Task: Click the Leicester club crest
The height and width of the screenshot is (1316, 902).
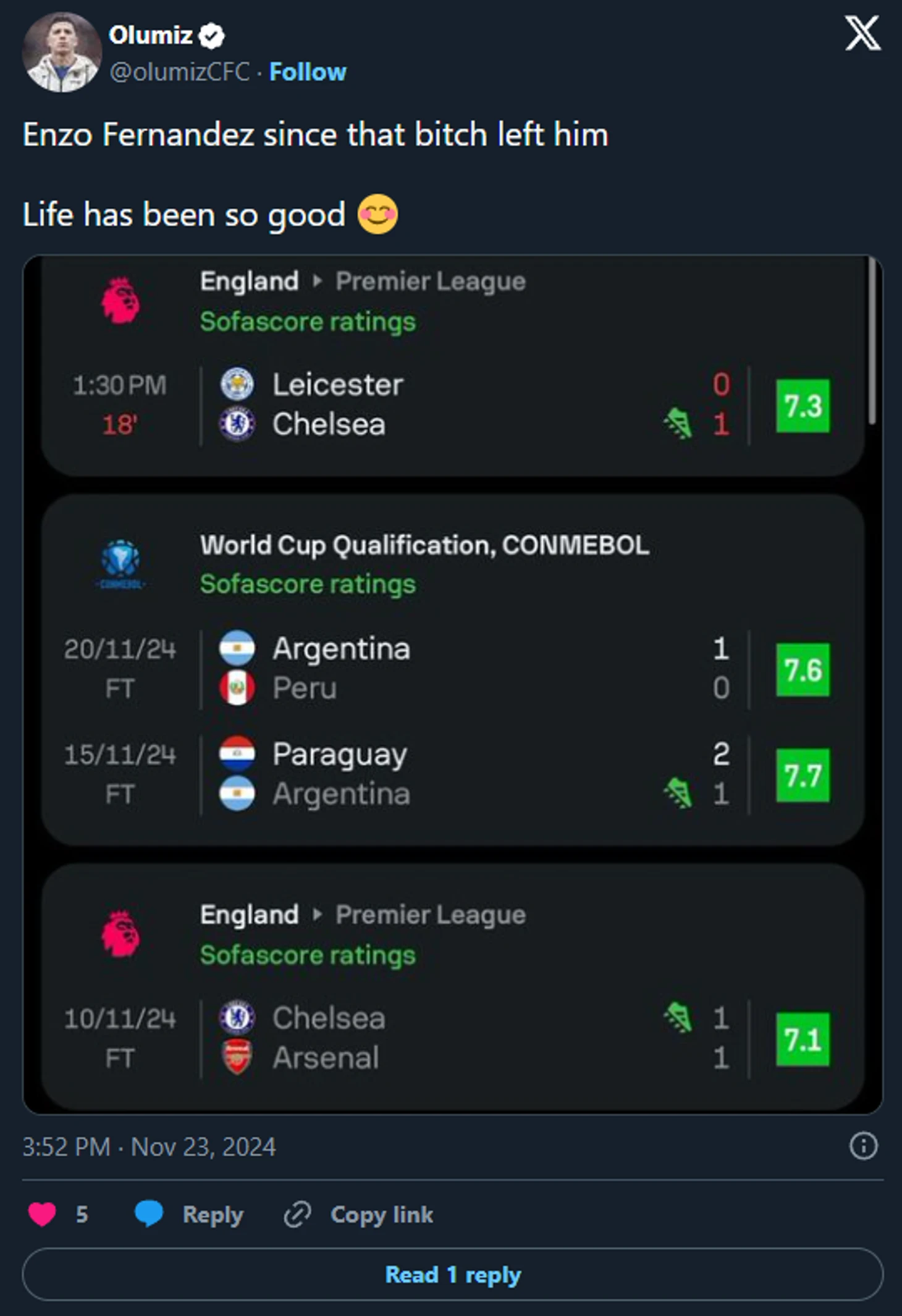Action: tap(237, 384)
